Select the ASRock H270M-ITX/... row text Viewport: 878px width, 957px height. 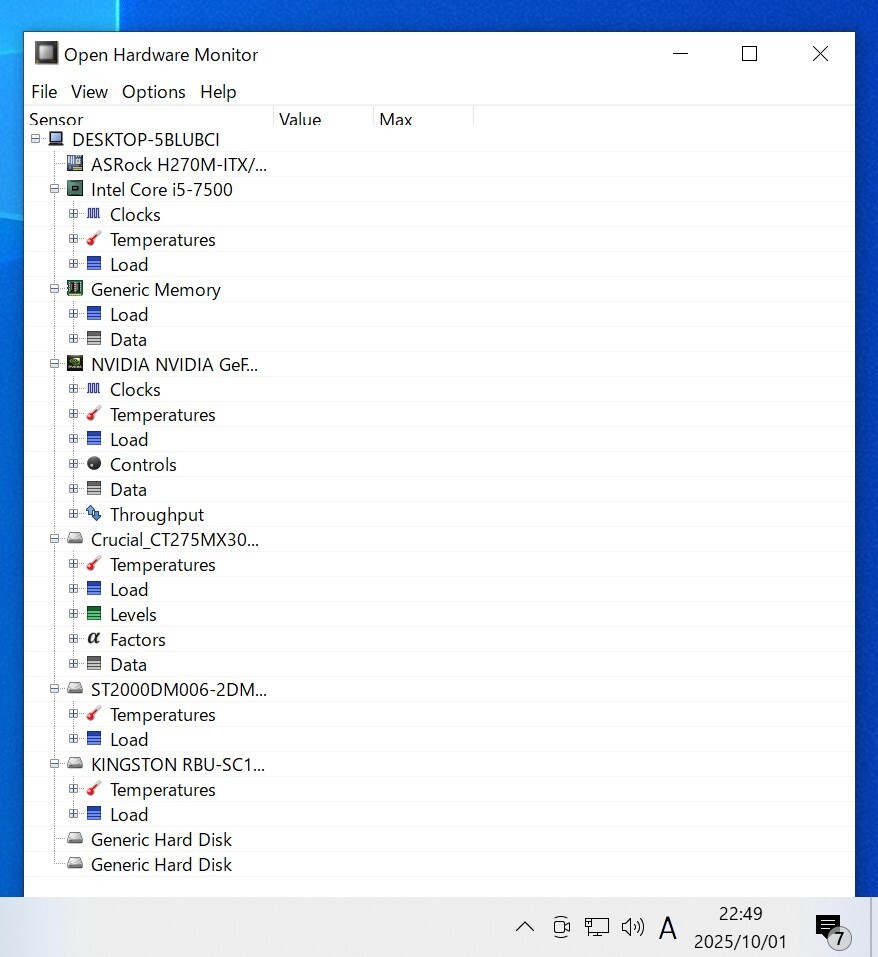point(179,165)
